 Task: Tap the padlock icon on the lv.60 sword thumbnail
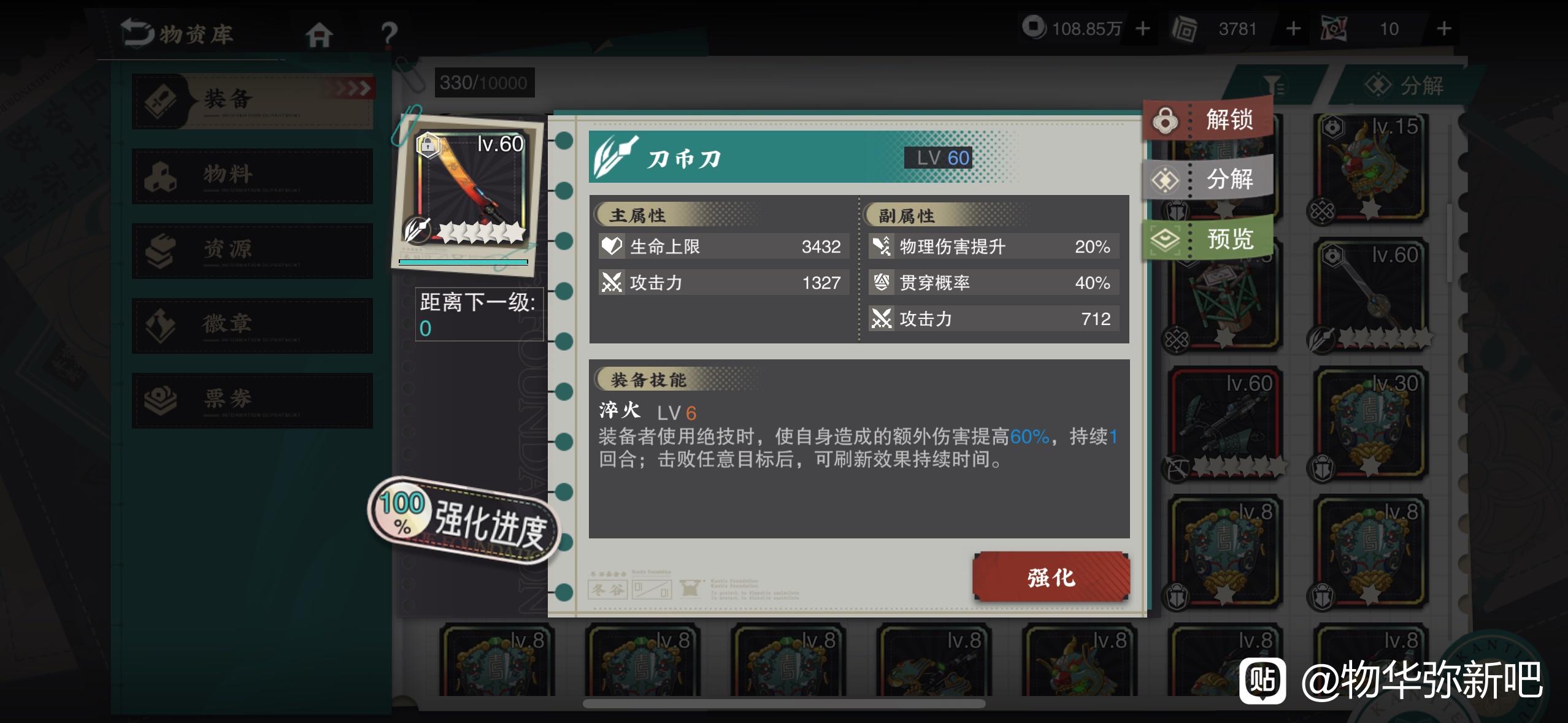tap(428, 145)
